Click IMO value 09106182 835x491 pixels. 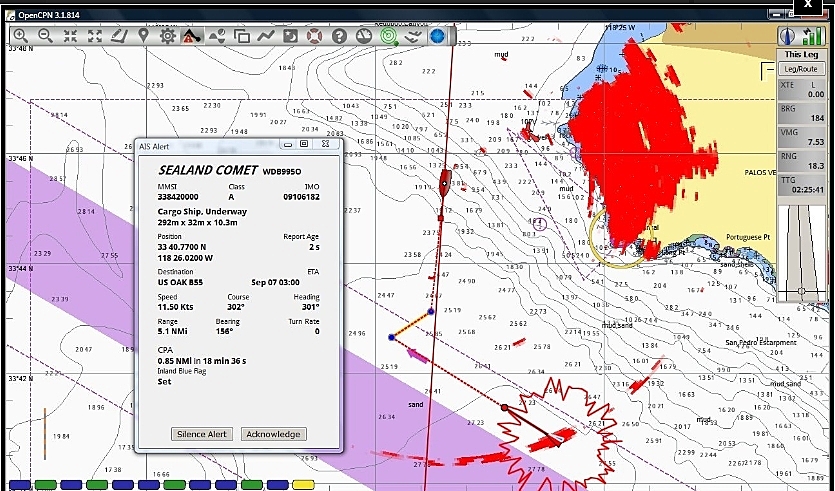coord(301,197)
